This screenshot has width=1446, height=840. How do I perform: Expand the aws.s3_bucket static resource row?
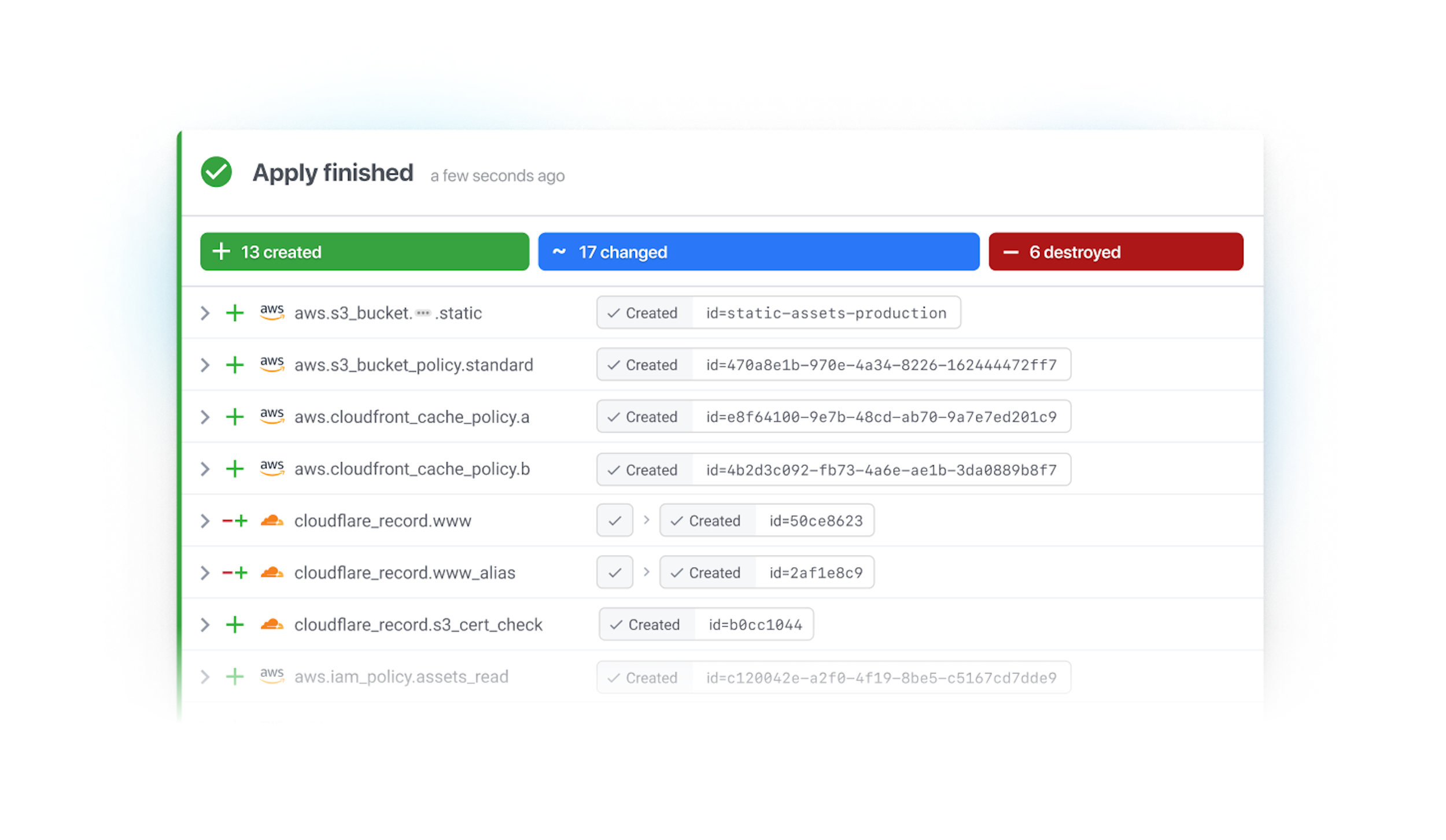(205, 313)
